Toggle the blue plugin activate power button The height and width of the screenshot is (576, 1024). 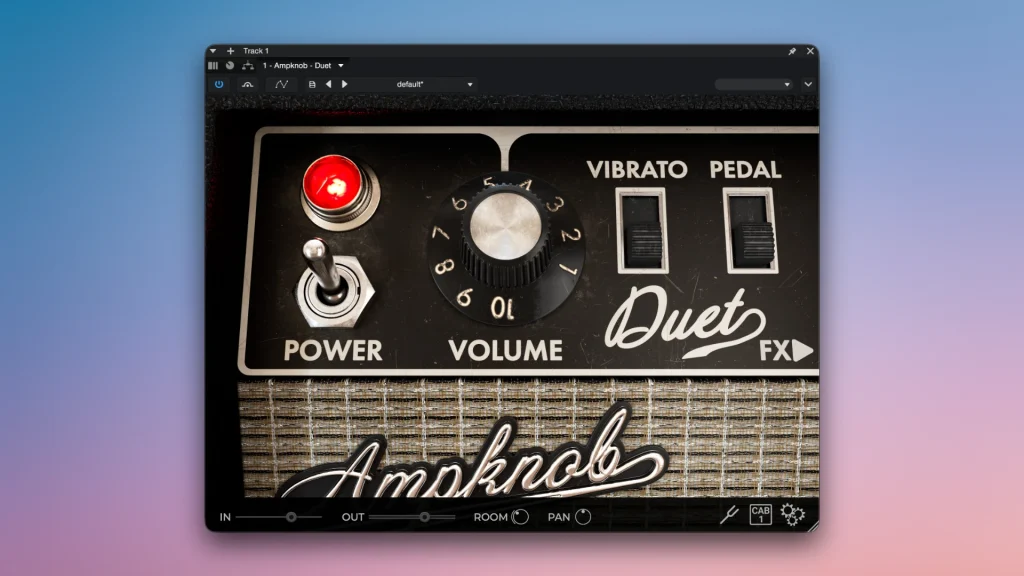219,84
